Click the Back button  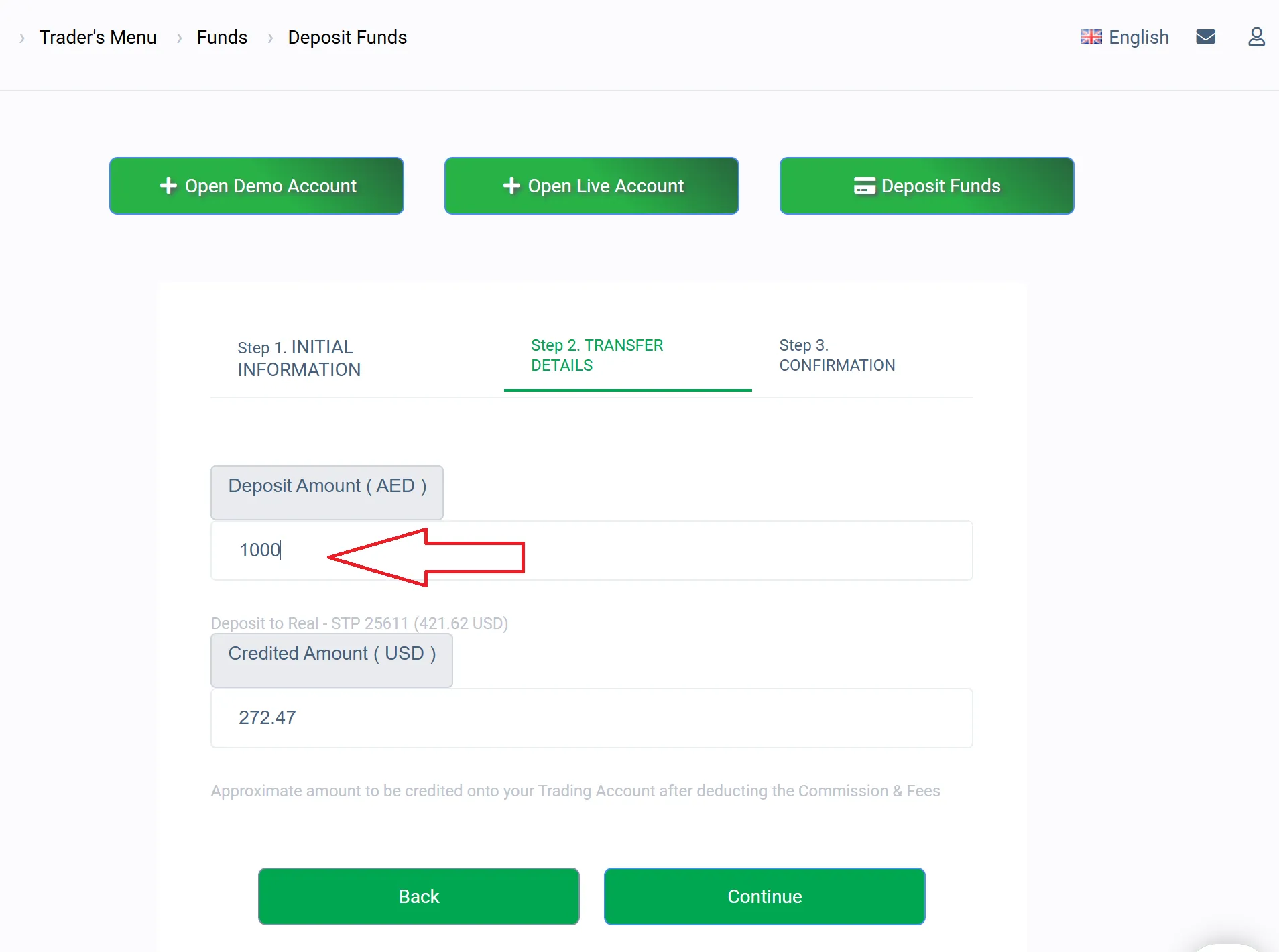pyautogui.click(x=418, y=896)
